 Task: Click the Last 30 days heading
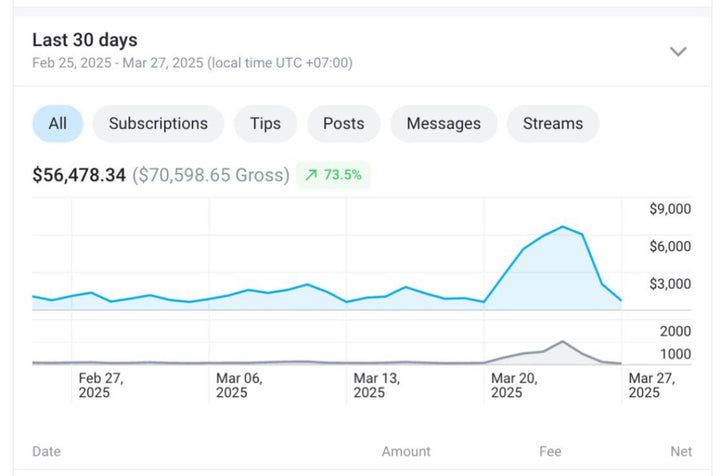(x=85, y=40)
